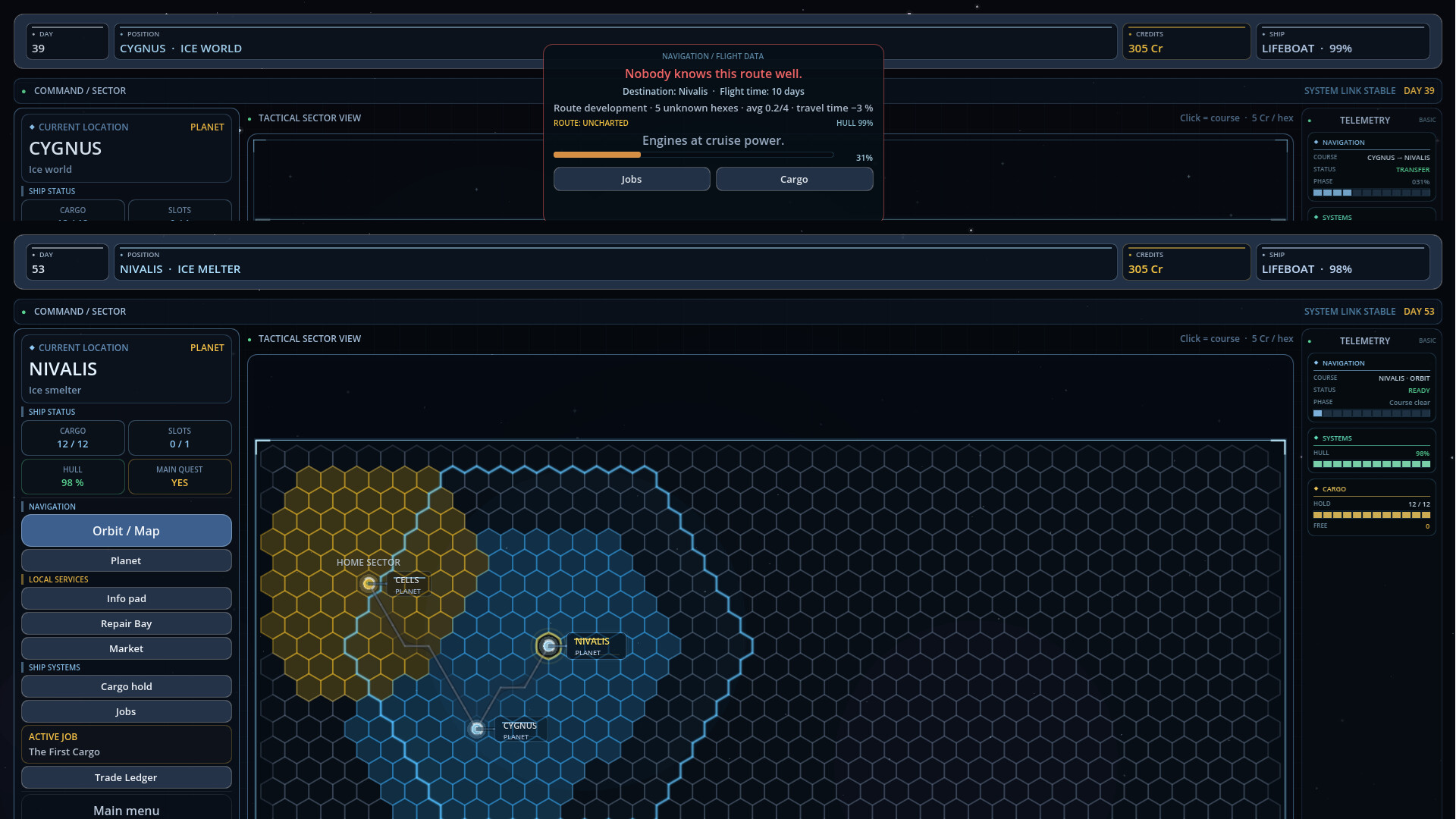The height and width of the screenshot is (819, 1456).
Task: Click the CELLS planet label on map
Action: tap(409, 585)
